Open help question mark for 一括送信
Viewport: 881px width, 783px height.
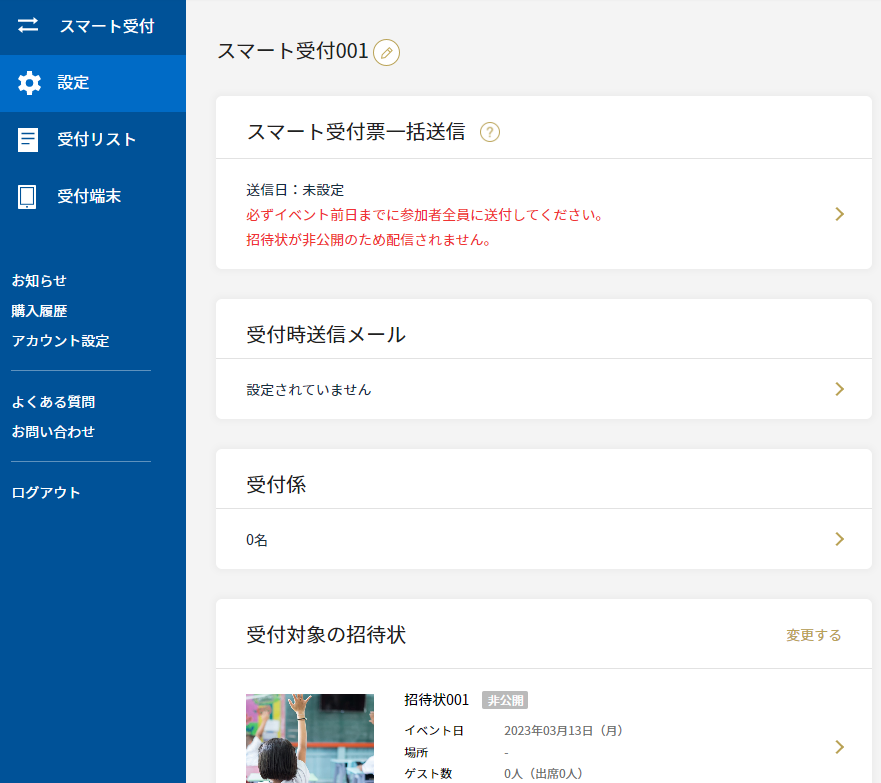[x=489, y=132]
